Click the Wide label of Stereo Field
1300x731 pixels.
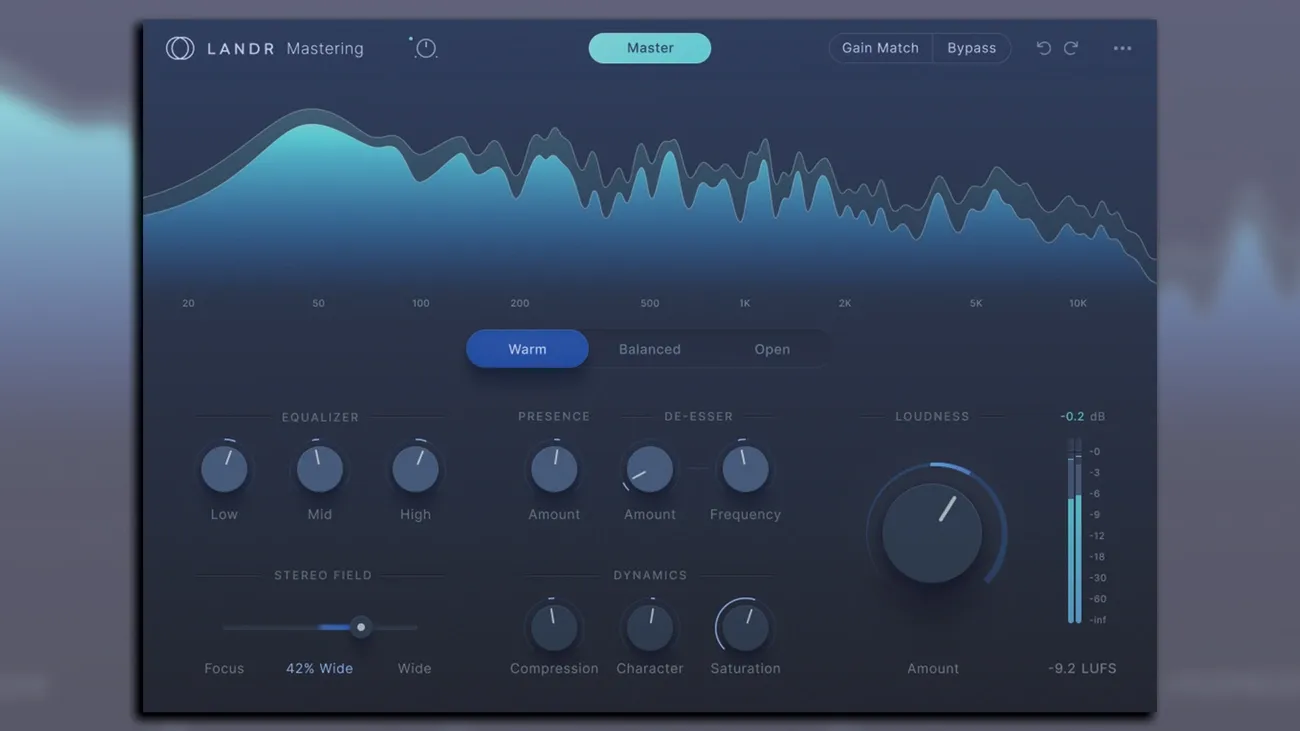pos(414,668)
